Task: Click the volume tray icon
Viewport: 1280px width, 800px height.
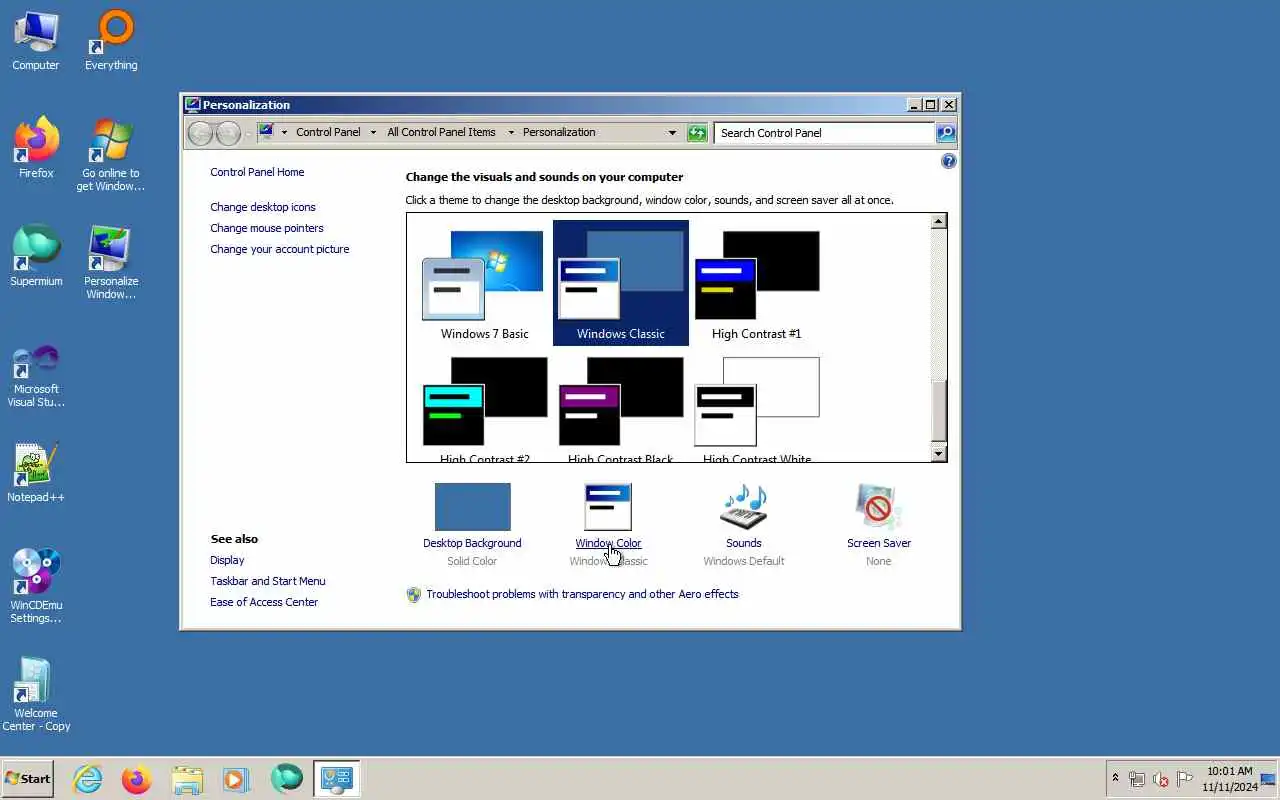Action: 1161,779
